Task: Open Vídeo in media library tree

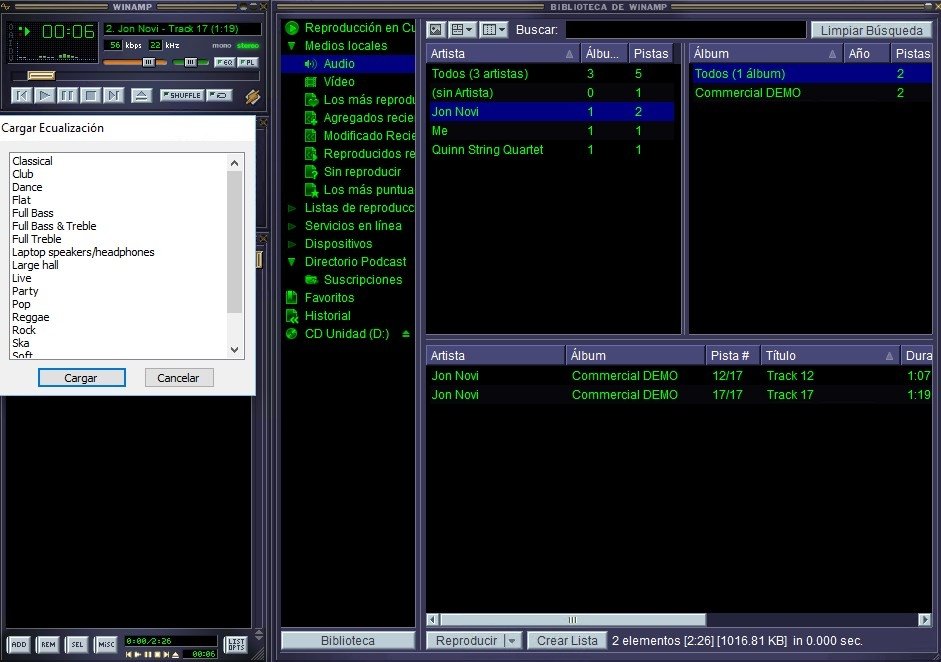Action: tap(338, 82)
